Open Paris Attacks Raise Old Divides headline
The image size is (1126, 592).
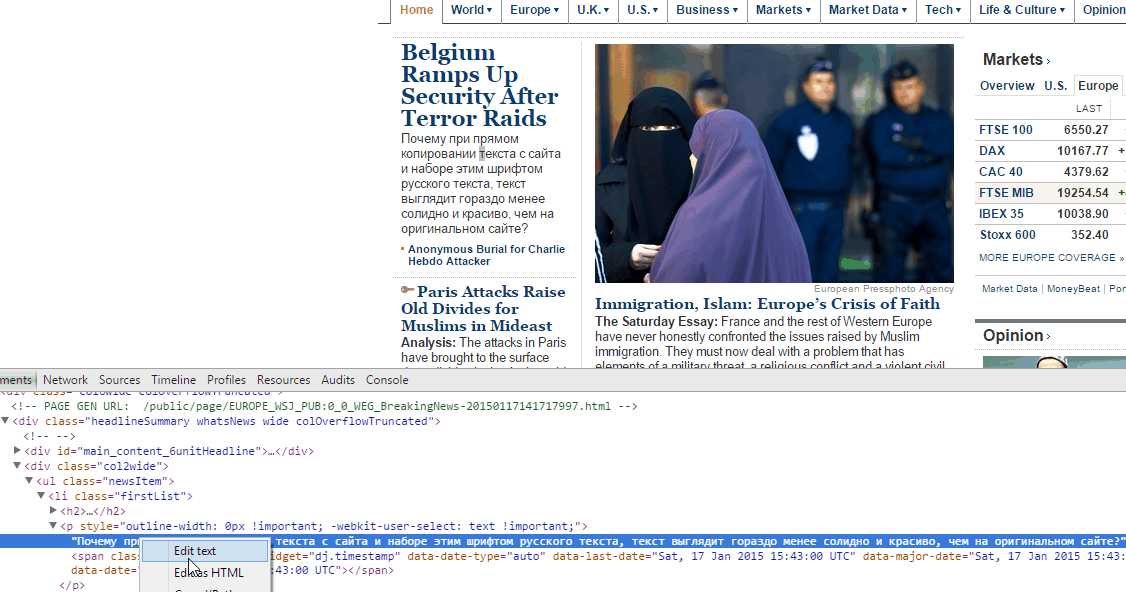(483, 308)
